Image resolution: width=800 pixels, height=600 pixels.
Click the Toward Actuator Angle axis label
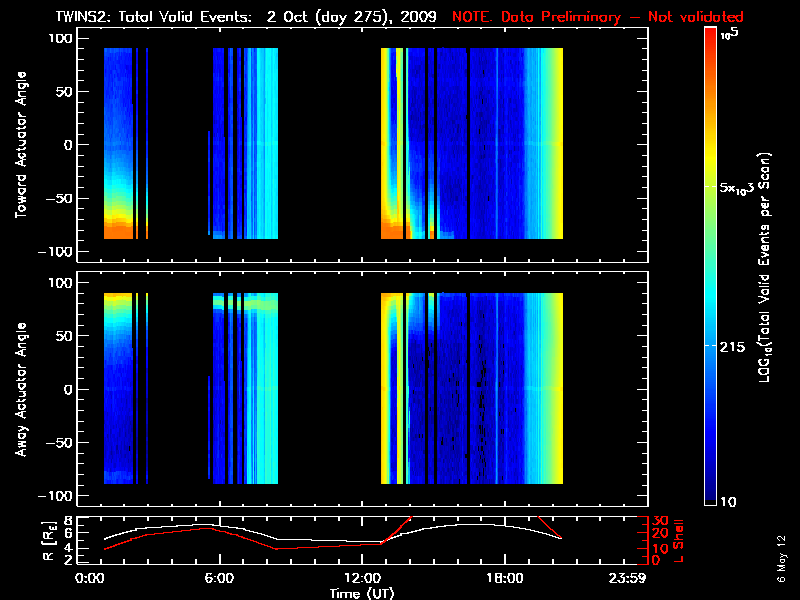tap(19, 145)
